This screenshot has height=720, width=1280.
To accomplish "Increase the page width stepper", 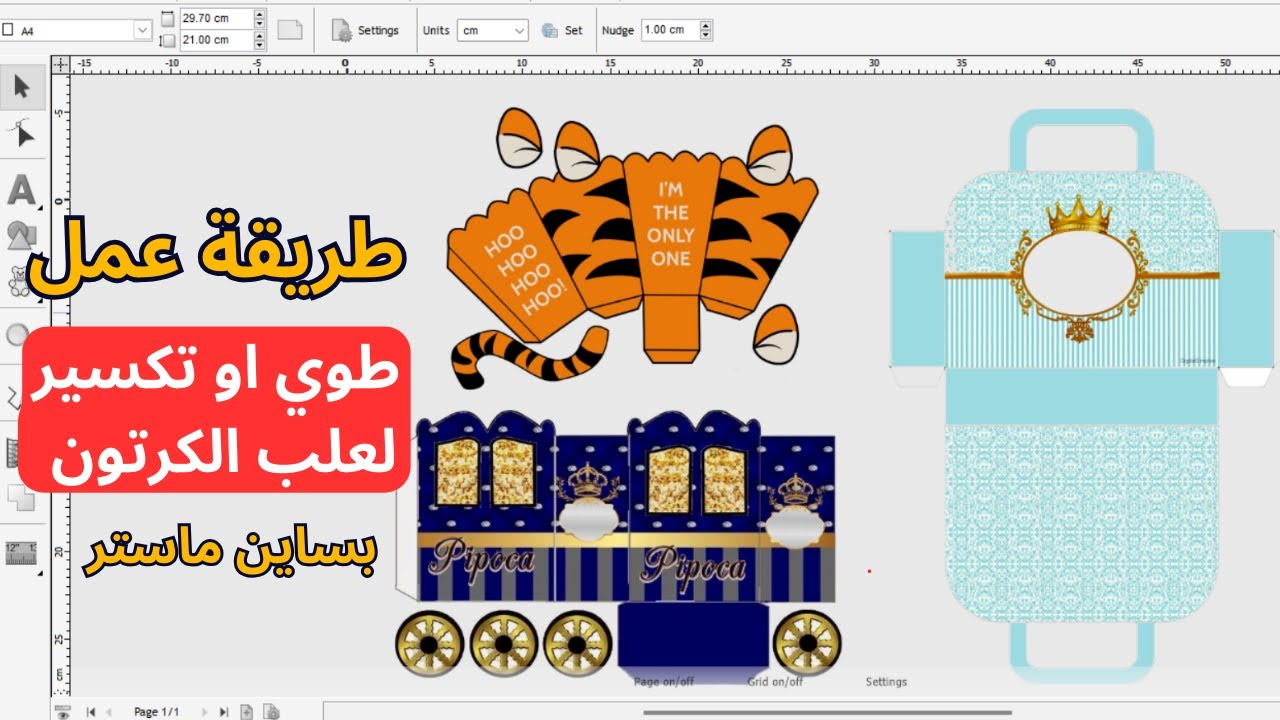I will pyautogui.click(x=260, y=14).
